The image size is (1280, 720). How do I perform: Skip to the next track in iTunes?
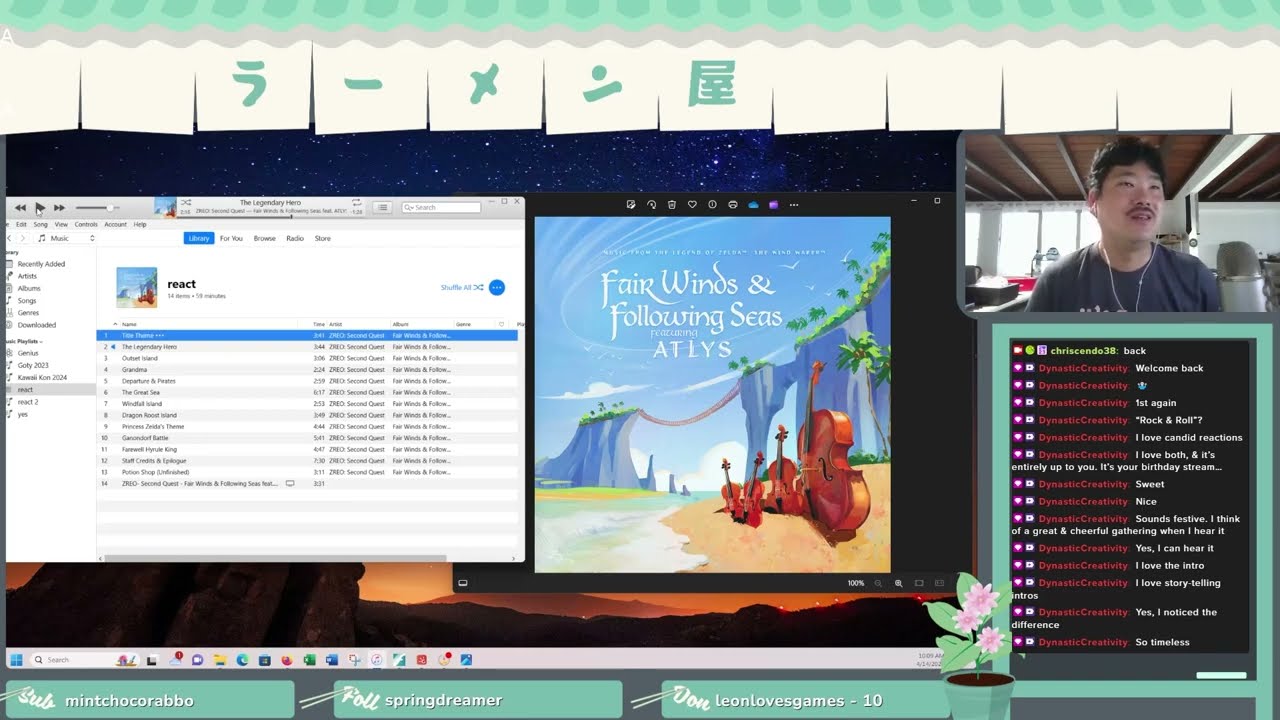point(59,208)
